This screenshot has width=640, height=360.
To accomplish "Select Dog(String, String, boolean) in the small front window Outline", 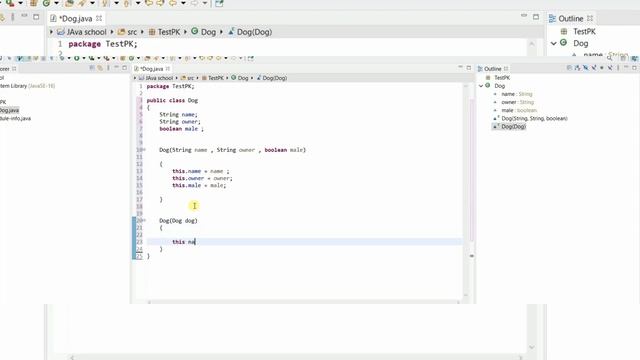I will tap(534, 118).
